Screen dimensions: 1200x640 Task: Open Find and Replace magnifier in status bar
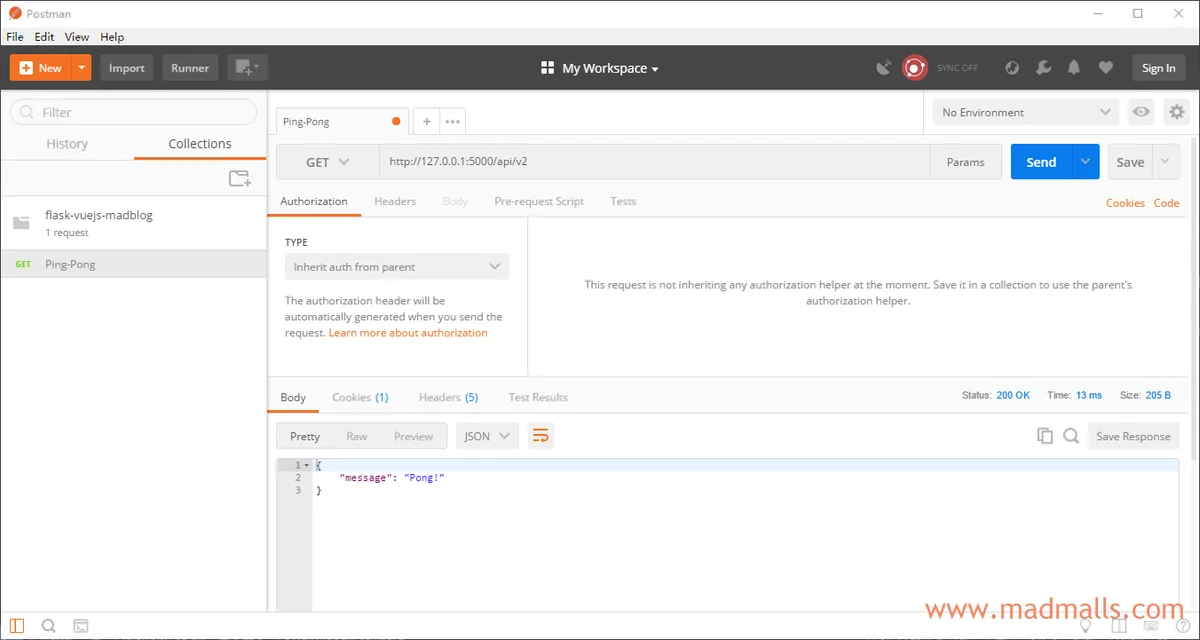49,627
